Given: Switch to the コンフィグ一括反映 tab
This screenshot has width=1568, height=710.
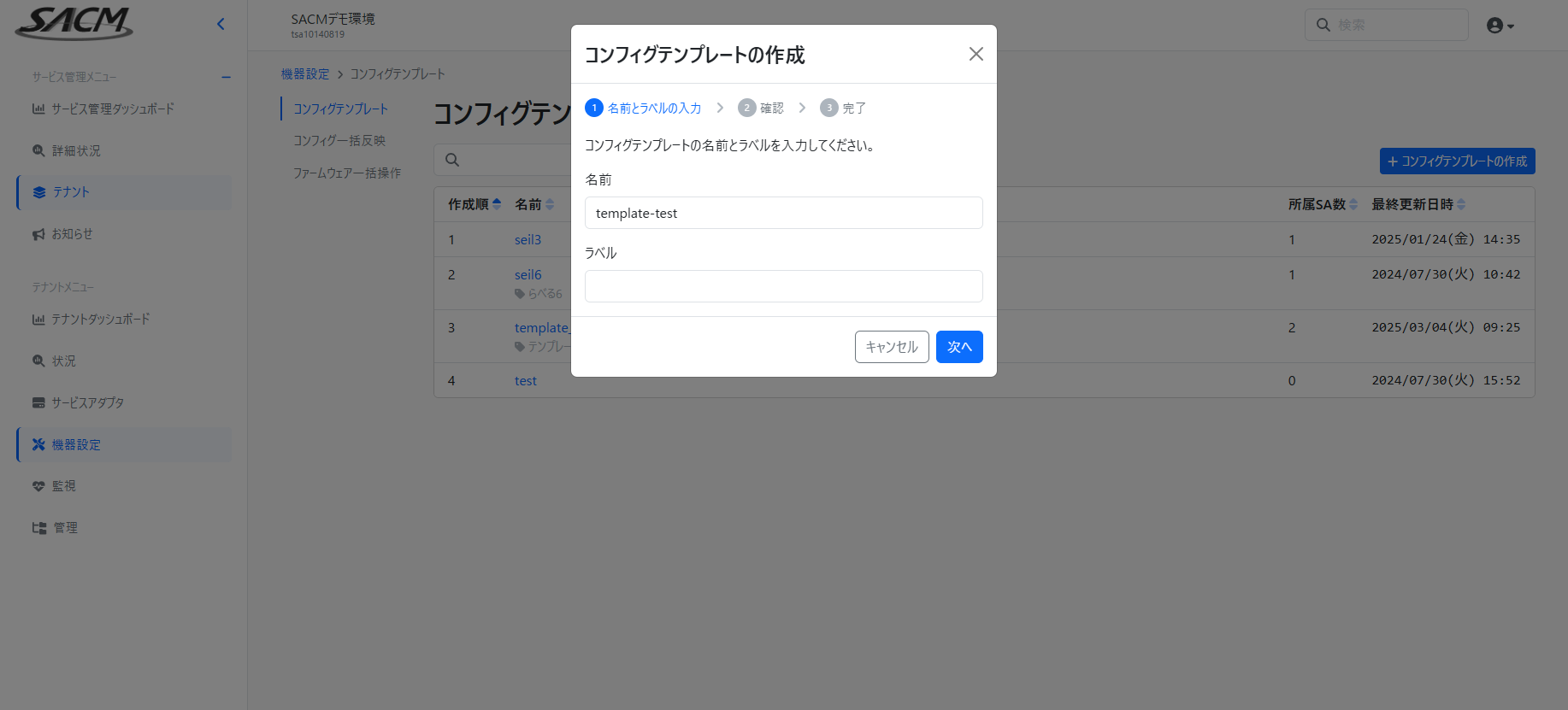Looking at the screenshot, I should click(x=339, y=141).
